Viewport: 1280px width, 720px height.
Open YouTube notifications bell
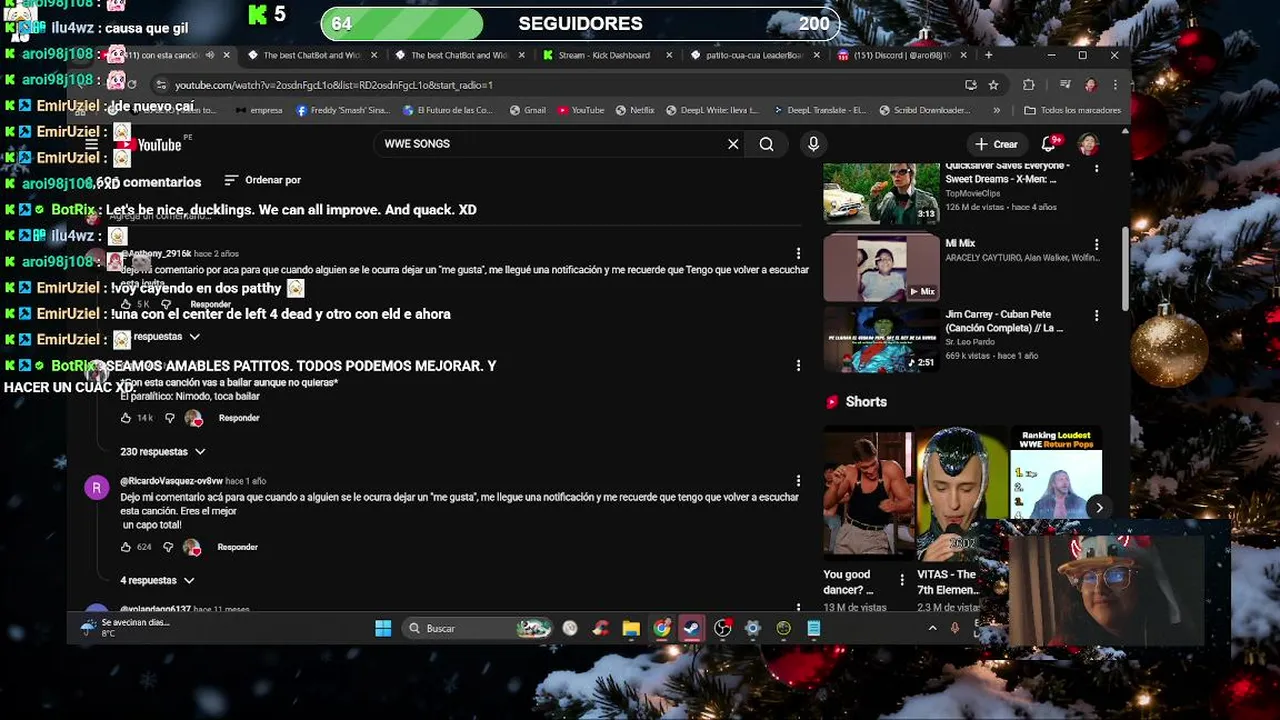pyautogui.click(x=1049, y=144)
